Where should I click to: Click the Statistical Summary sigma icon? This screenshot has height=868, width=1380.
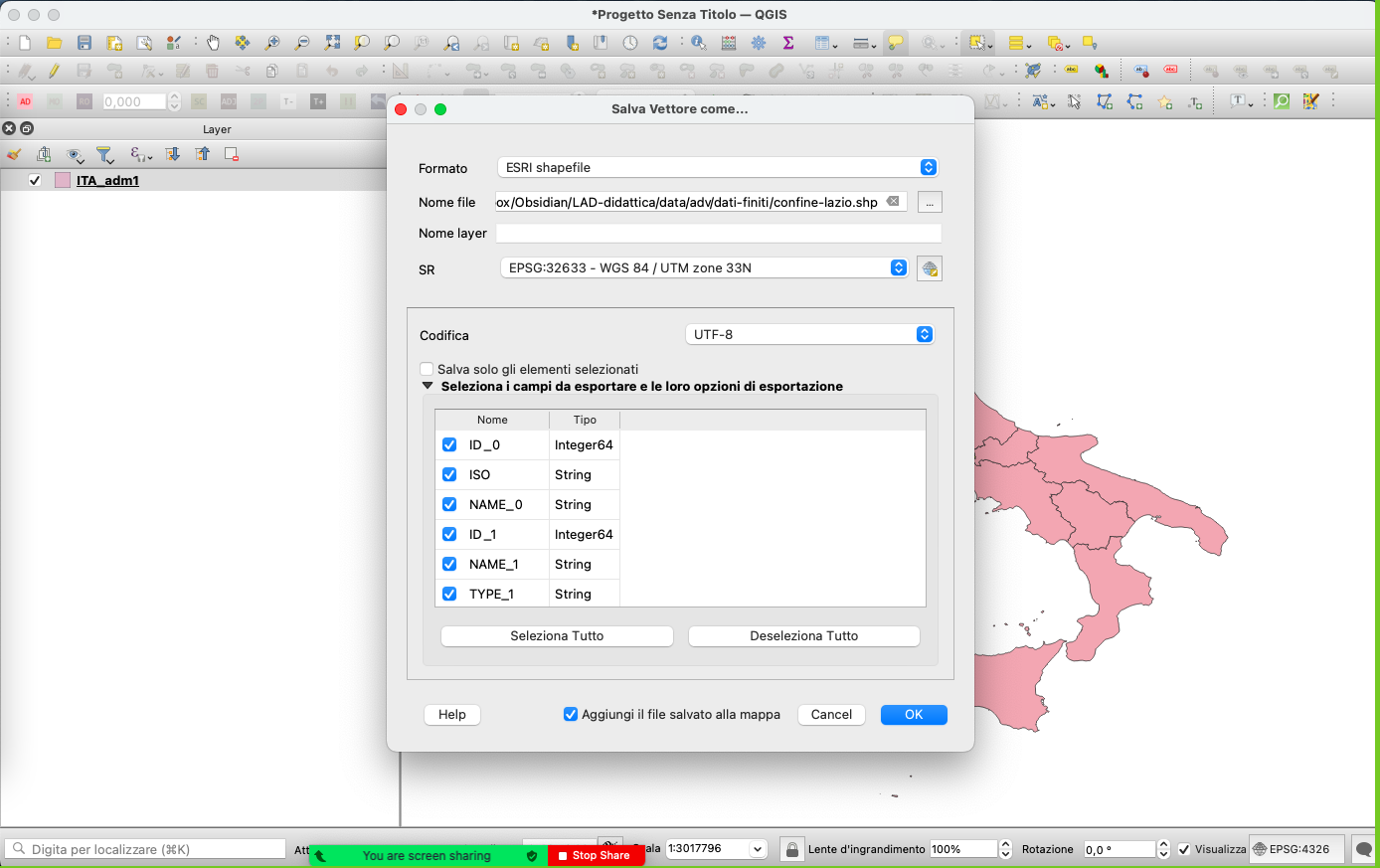(x=788, y=43)
